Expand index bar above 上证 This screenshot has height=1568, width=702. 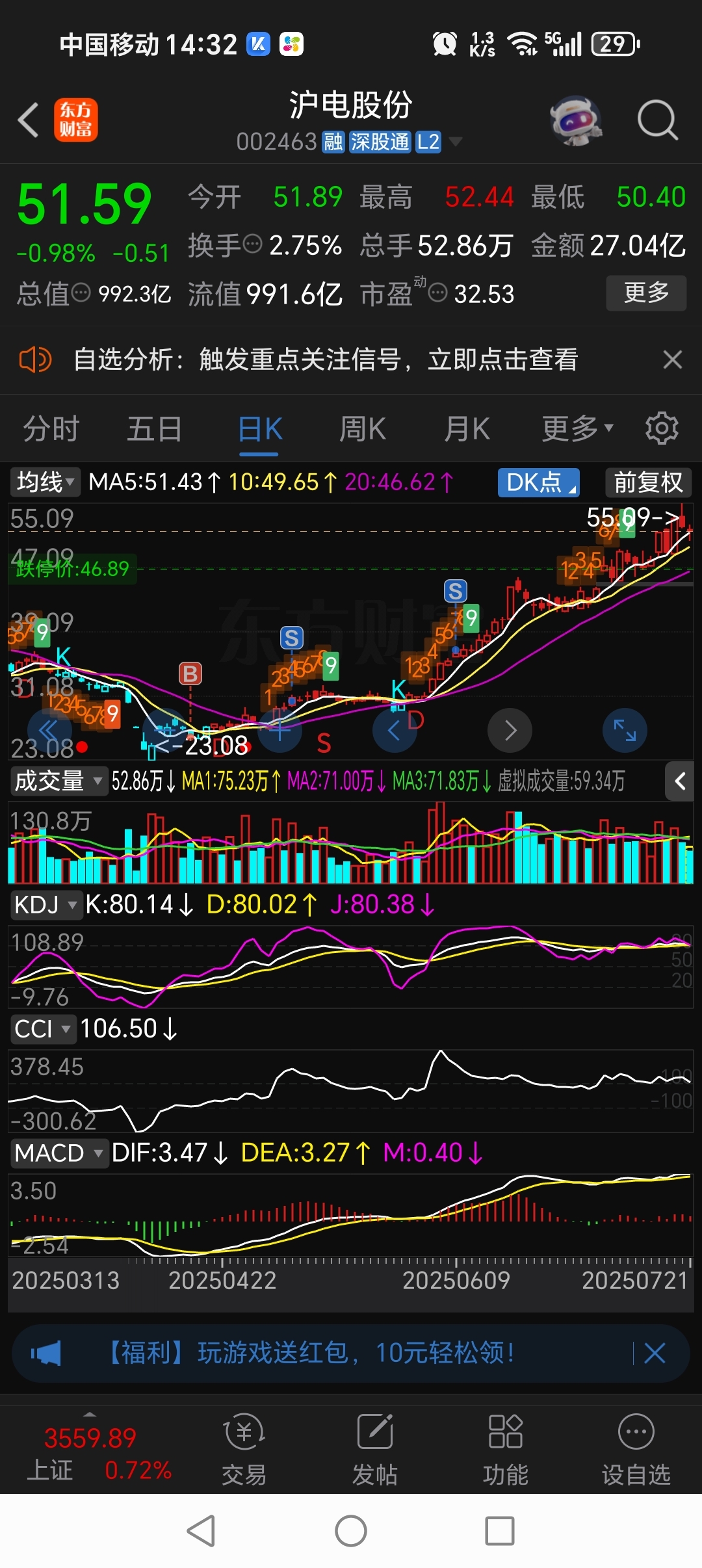[x=90, y=1414]
